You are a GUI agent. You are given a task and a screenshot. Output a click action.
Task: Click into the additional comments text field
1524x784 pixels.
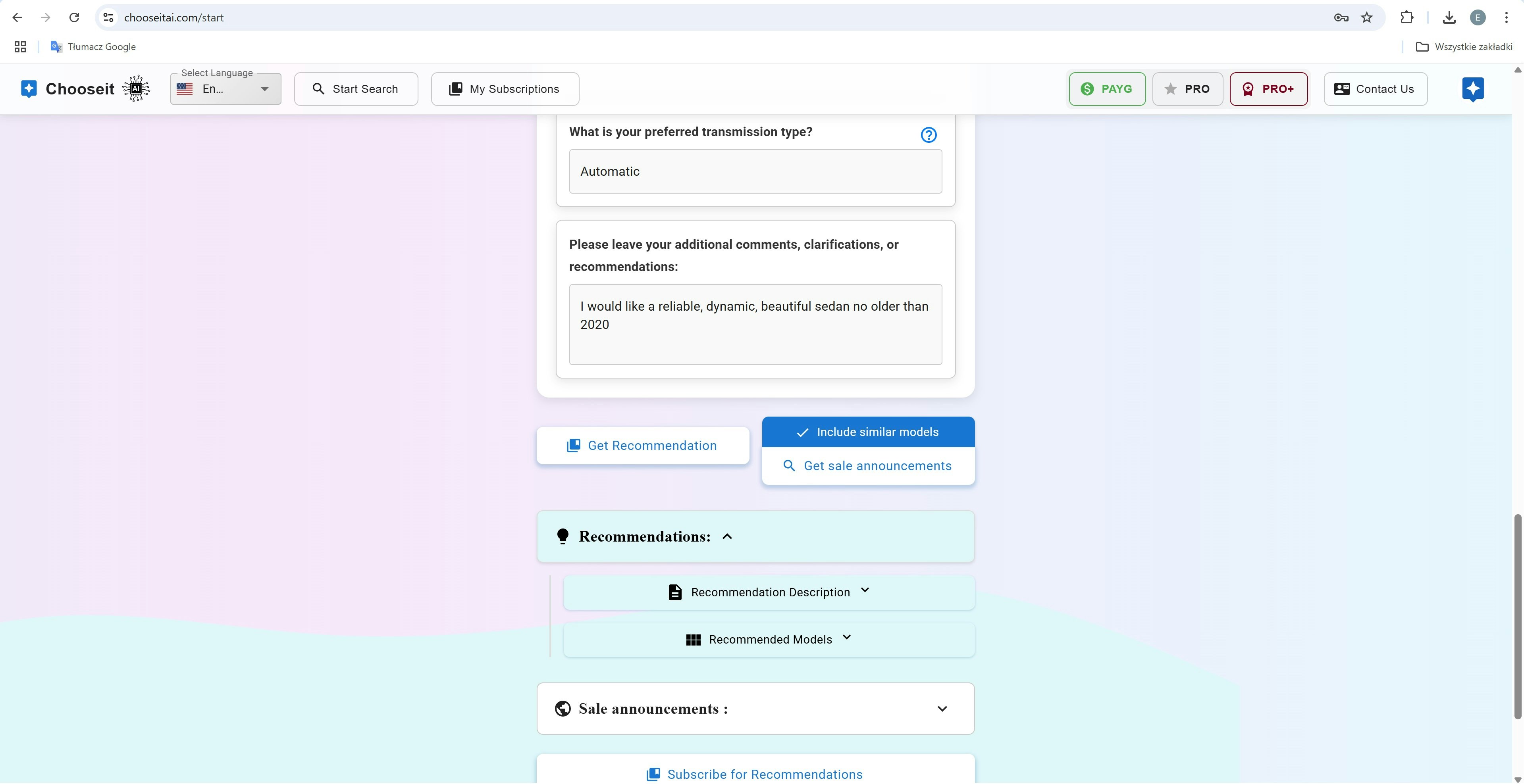[x=755, y=325]
